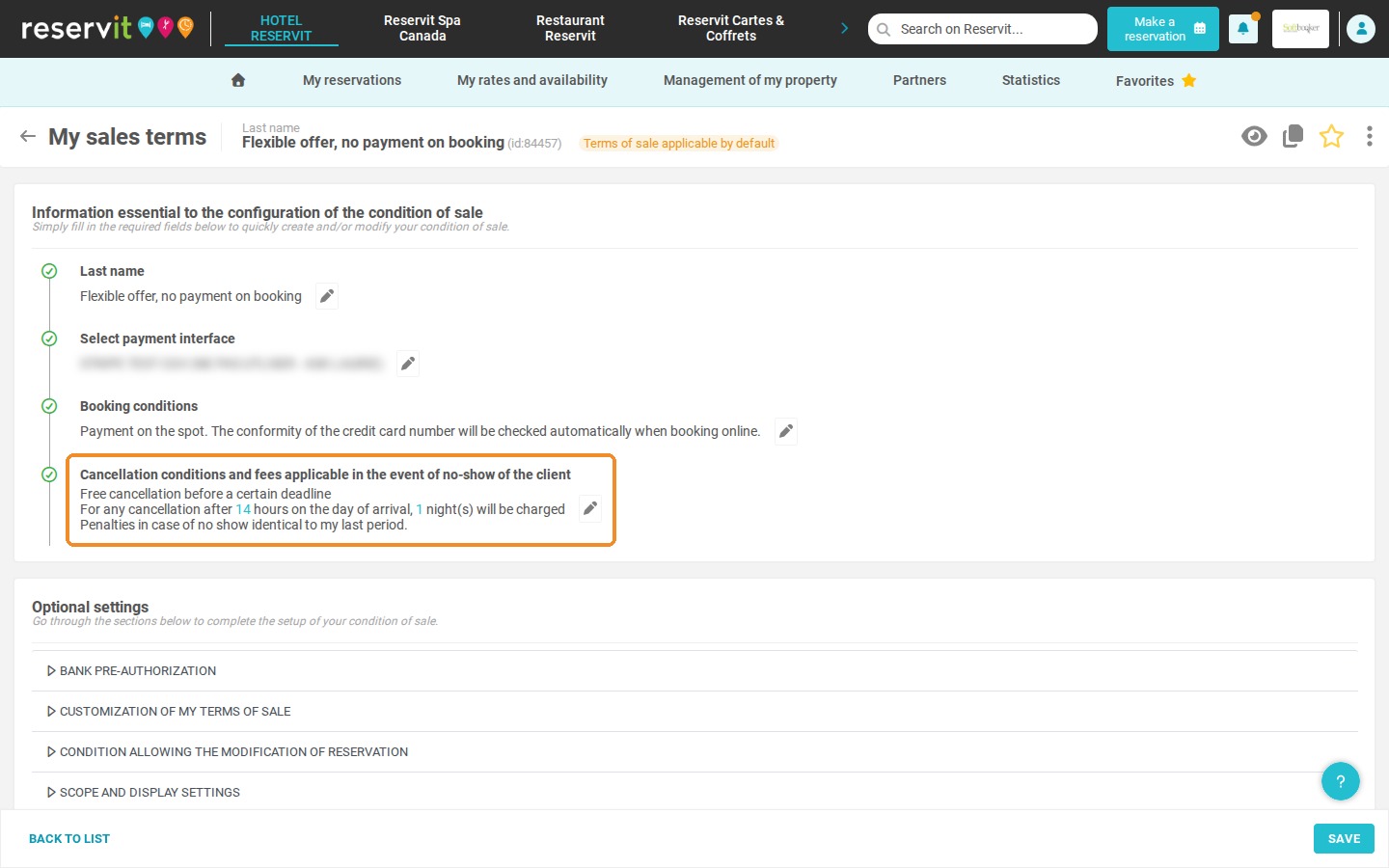Switch to Restaurant Reservit tab
This screenshot has height=868, width=1389.
(x=570, y=28)
